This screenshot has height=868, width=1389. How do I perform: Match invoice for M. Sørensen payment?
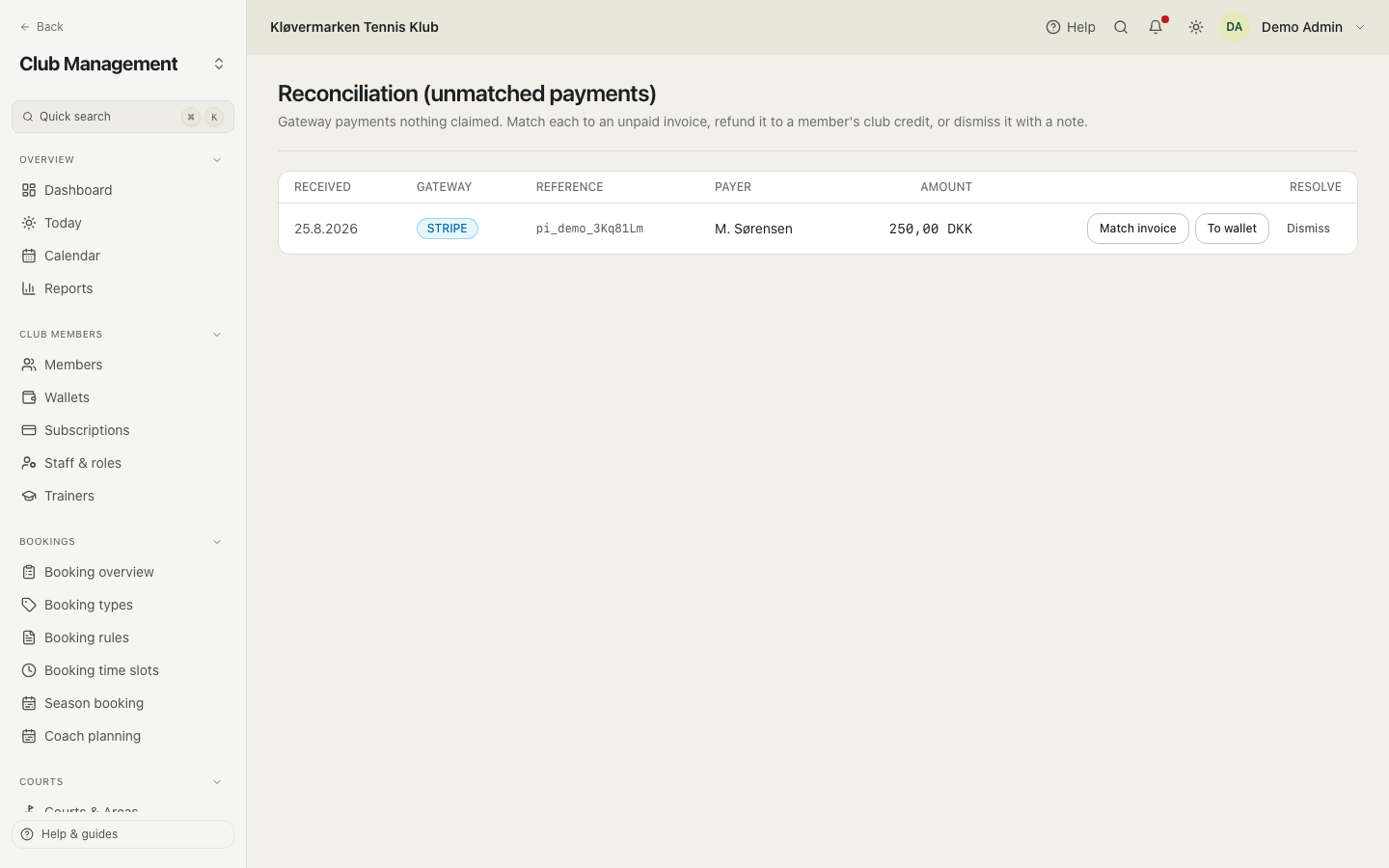[x=1138, y=229]
